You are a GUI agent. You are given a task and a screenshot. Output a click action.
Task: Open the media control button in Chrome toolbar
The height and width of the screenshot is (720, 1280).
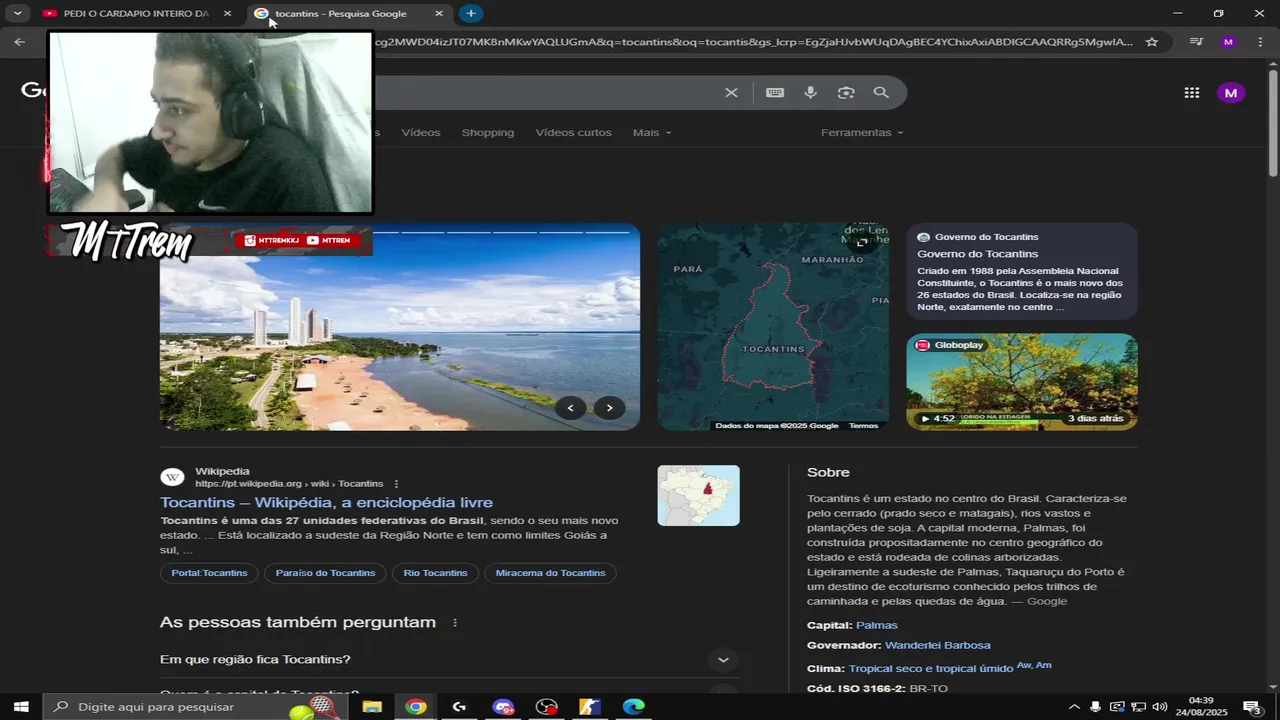1196,42
